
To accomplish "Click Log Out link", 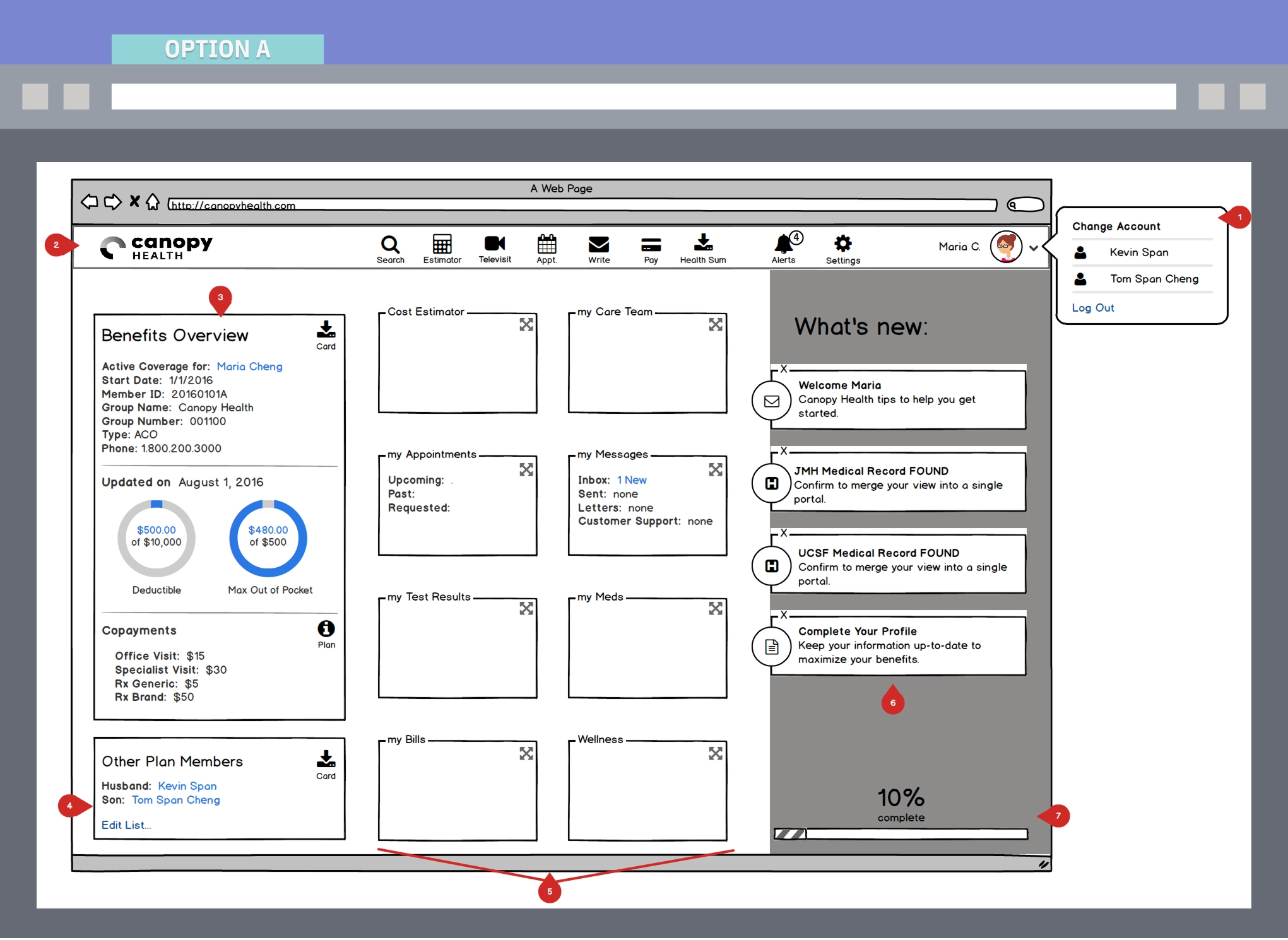I will click(1093, 308).
